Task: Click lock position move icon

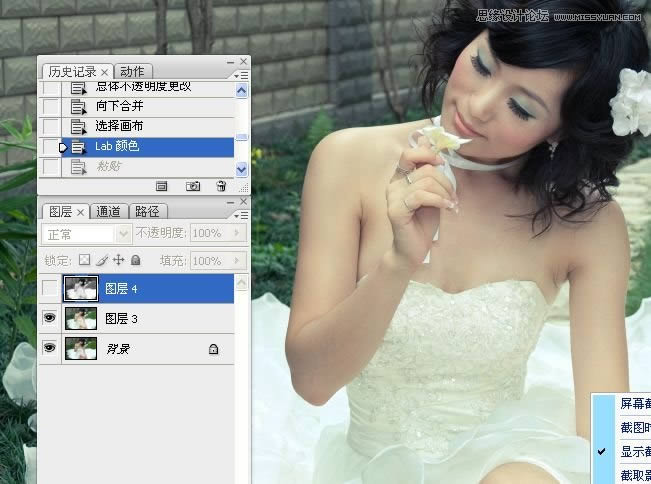Action: 118,260
